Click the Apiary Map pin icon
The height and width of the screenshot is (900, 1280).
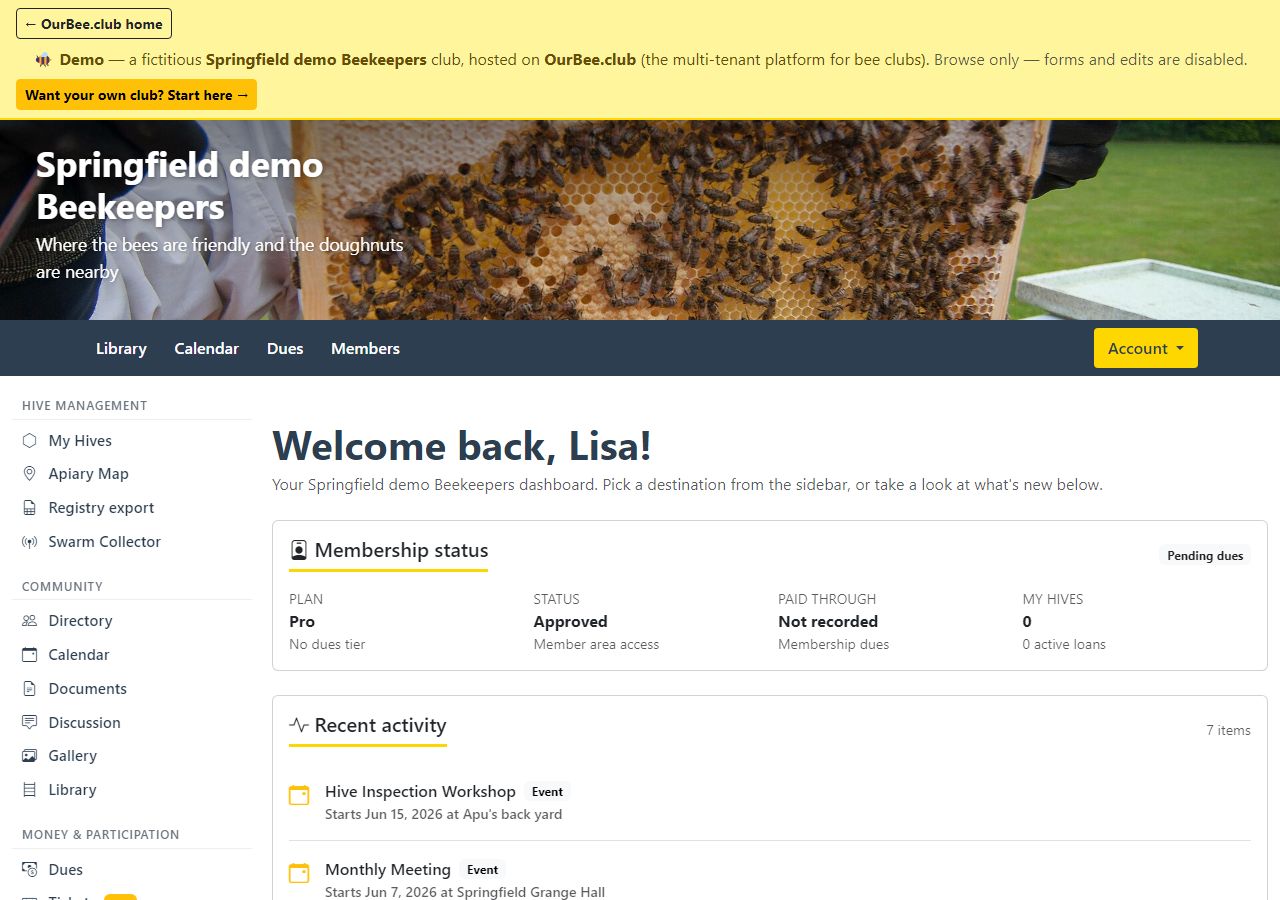coord(29,474)
